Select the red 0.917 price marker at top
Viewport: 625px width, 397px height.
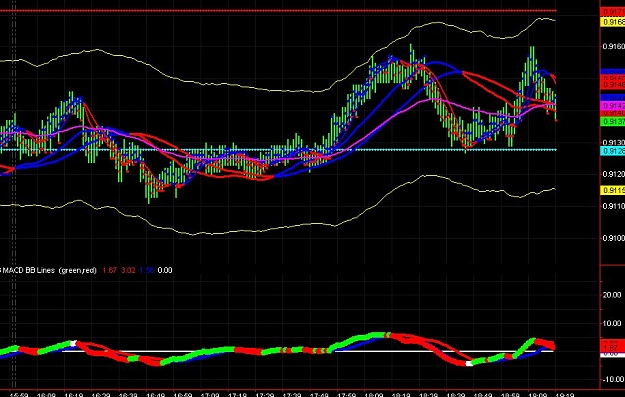(613, 12)
